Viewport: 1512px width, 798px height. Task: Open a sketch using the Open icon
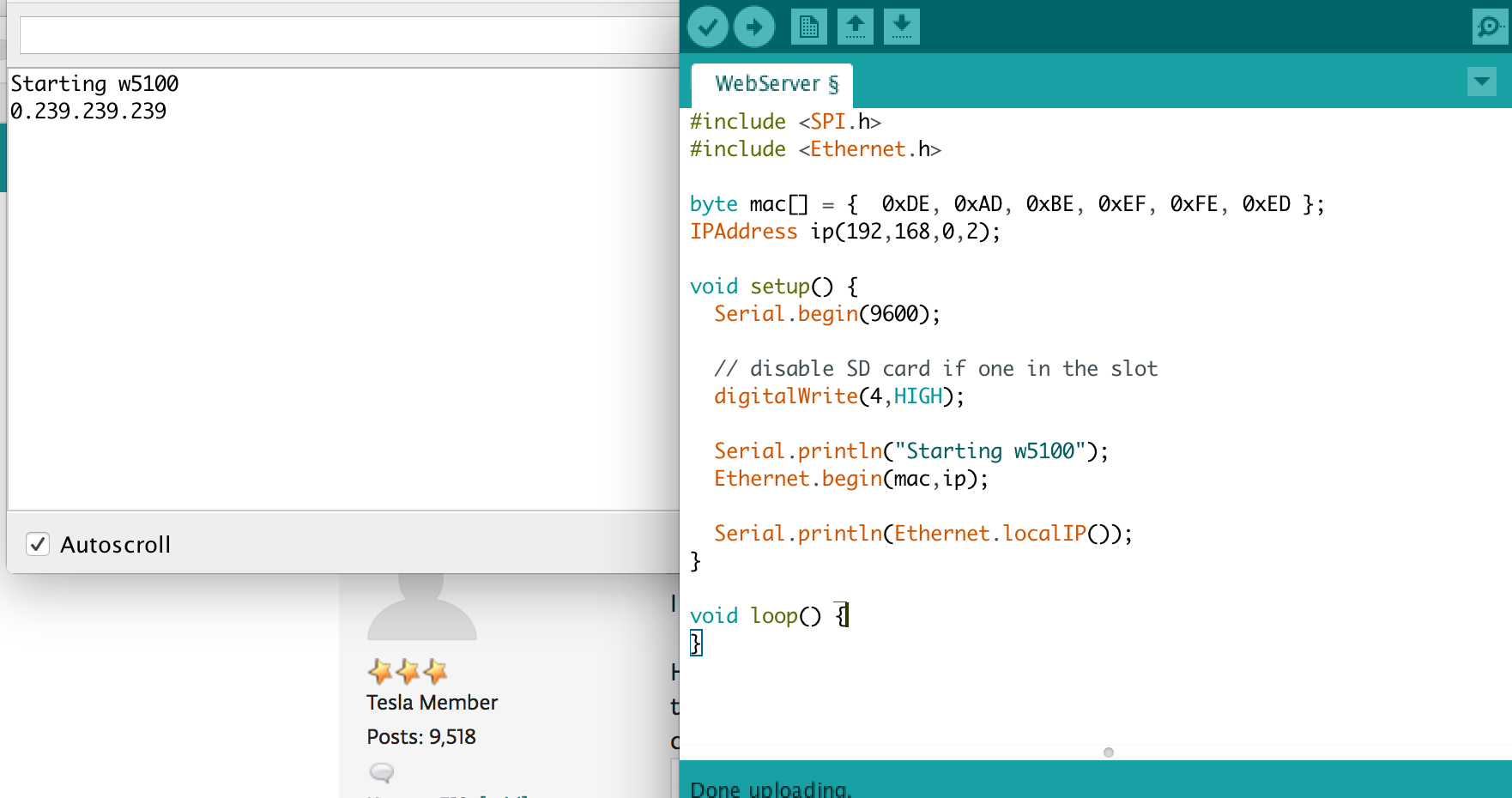point(856,27)
